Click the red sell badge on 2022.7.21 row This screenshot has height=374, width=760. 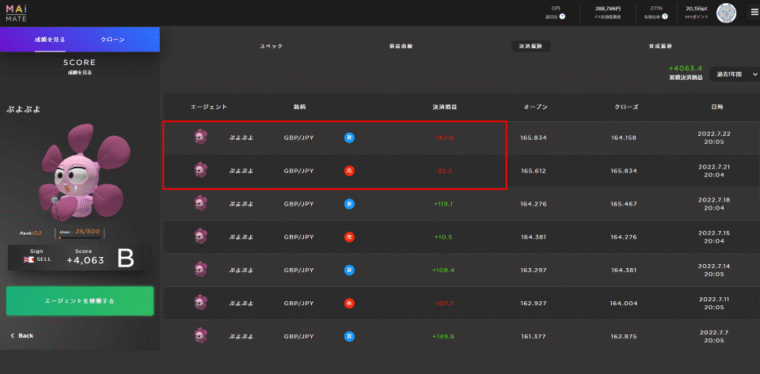pos(349,171)
